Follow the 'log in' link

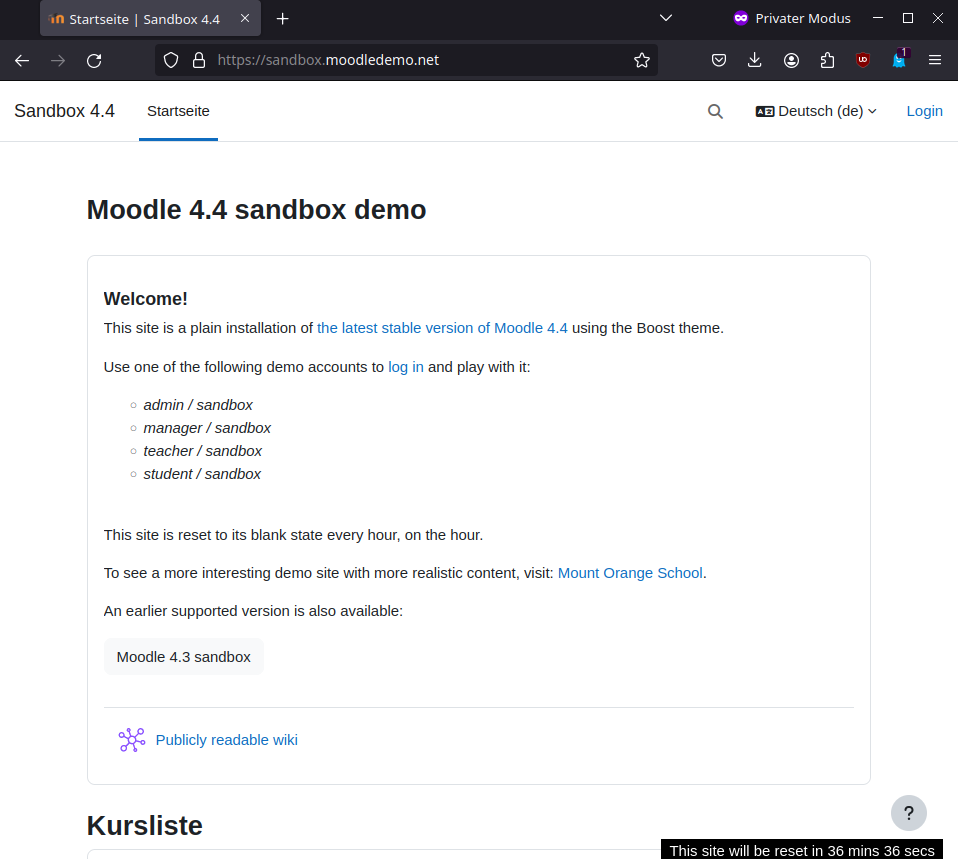coord(406,367)
